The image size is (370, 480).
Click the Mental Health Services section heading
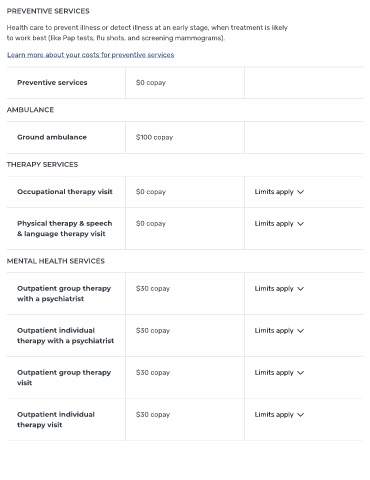coord(56,261)
